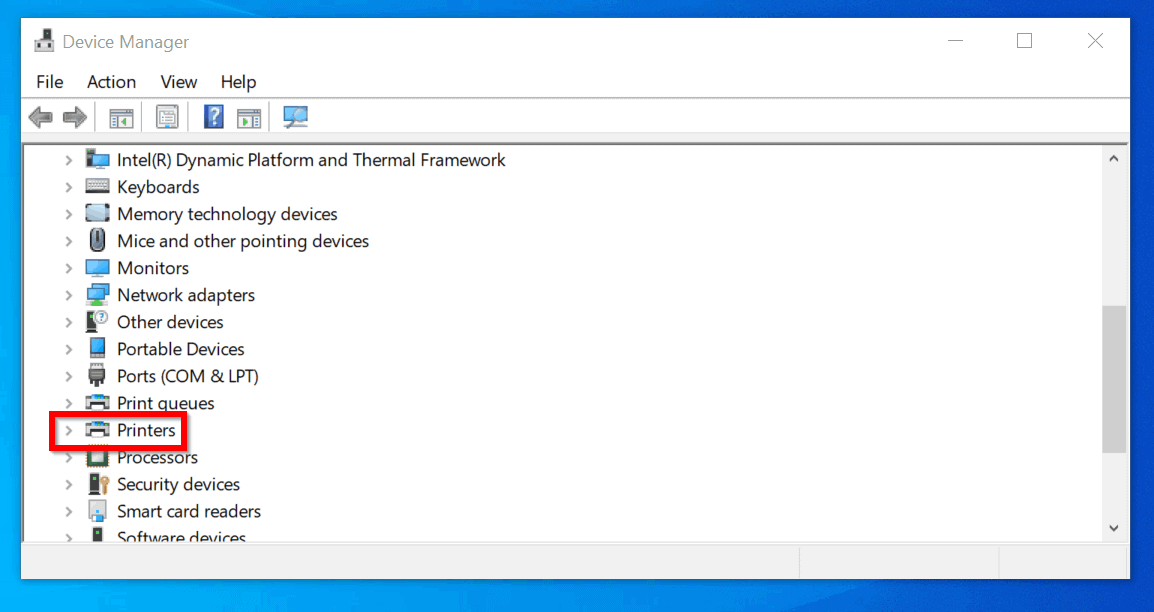Select the Ports (COM & LPT) entry
1154x612 pixels.
pyautogui.click(x=188, y=375)
